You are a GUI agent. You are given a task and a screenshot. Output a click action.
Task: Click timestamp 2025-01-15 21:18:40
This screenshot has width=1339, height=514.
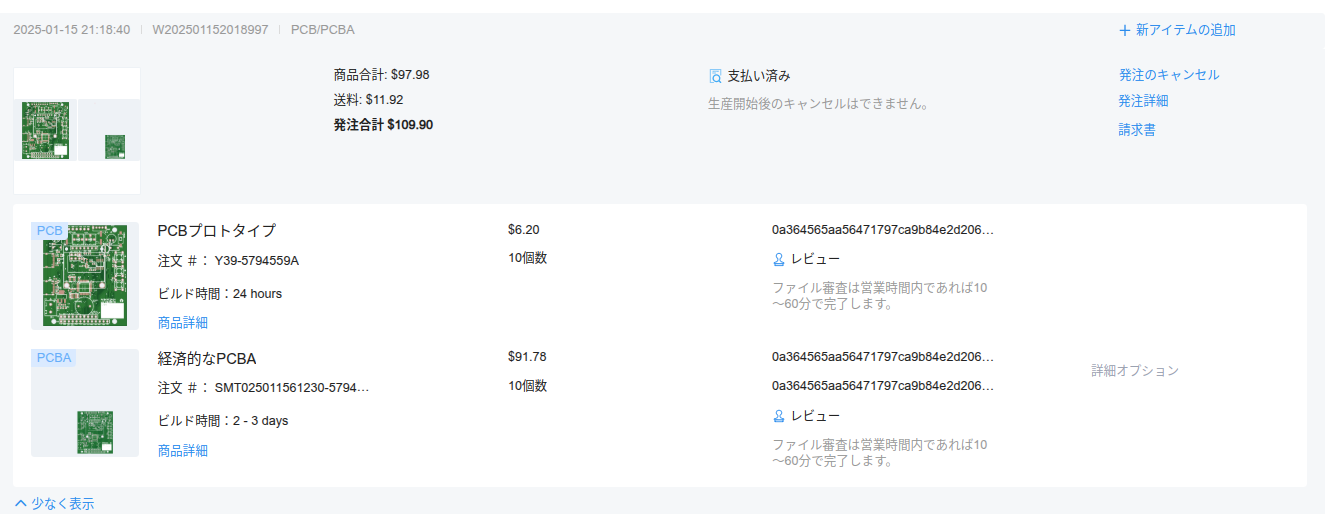tap(71, 30)
